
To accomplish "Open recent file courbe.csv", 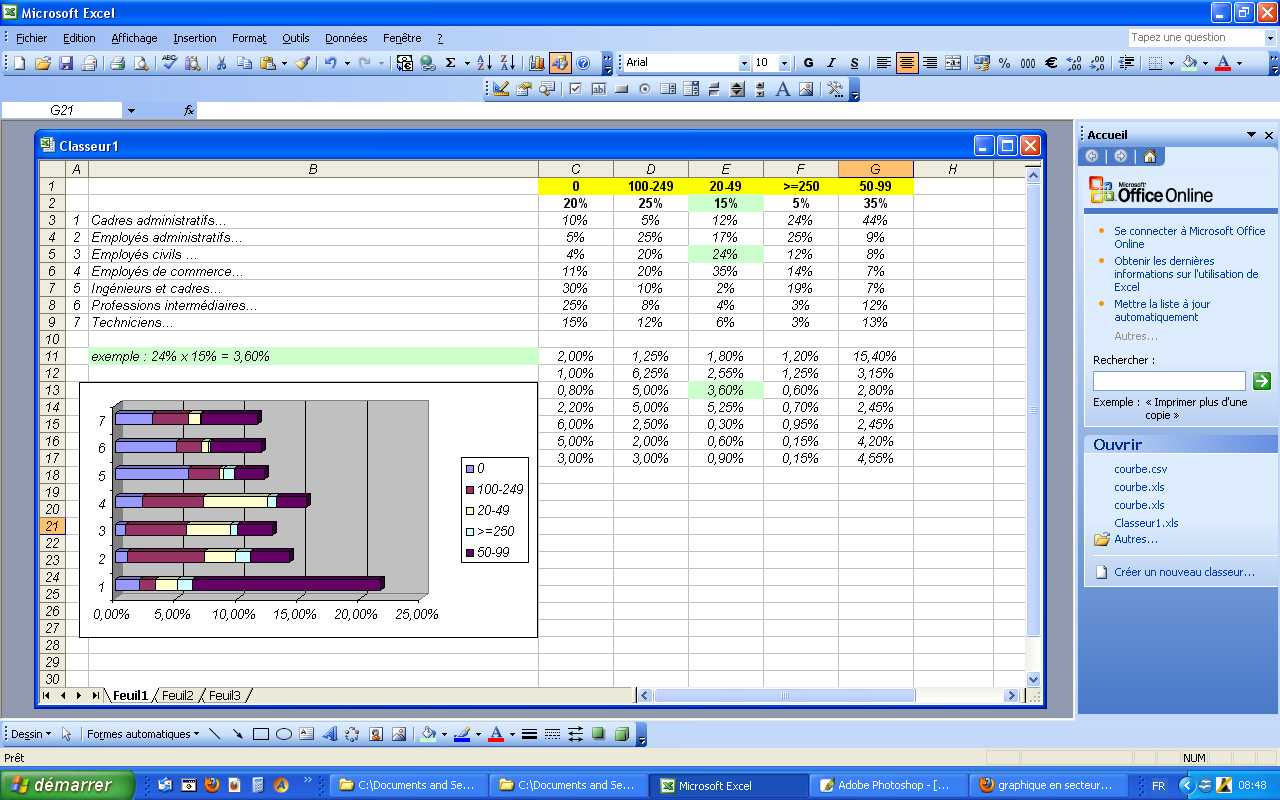I will pyautogui.click(x=1140, y=469).
